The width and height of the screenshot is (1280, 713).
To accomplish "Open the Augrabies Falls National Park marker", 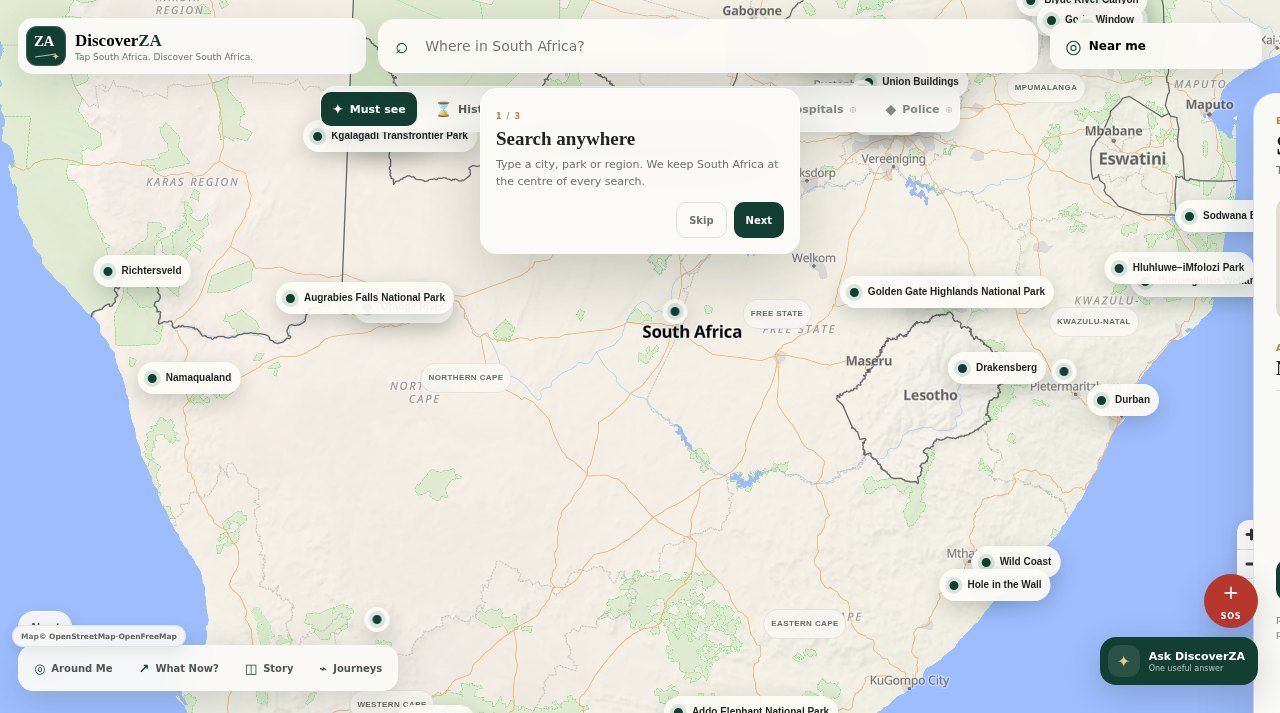I will point(365,298).
